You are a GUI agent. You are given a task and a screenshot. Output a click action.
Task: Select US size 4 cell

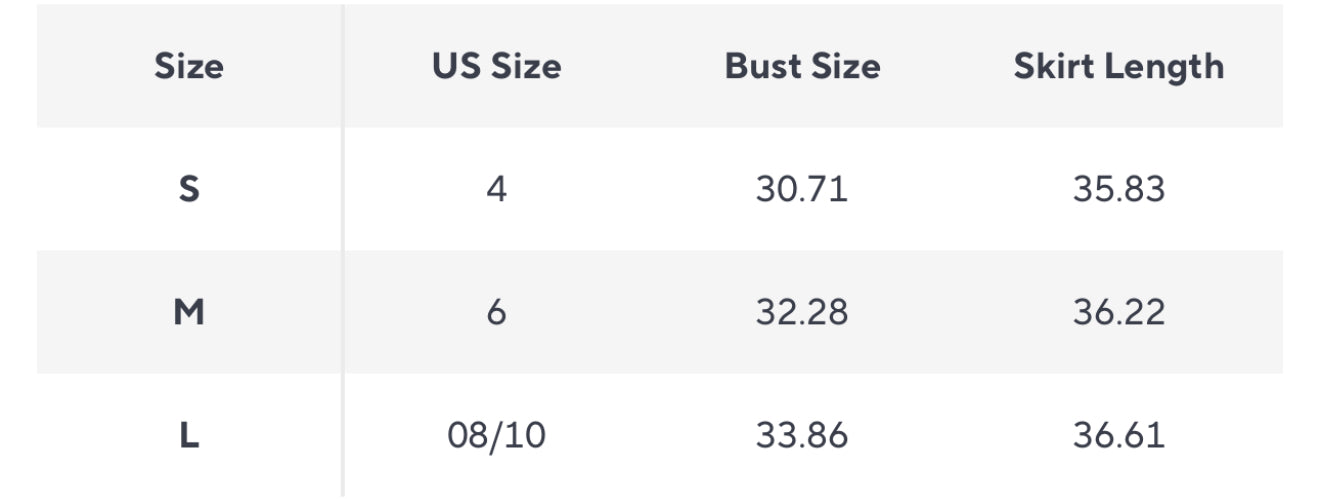496,189
